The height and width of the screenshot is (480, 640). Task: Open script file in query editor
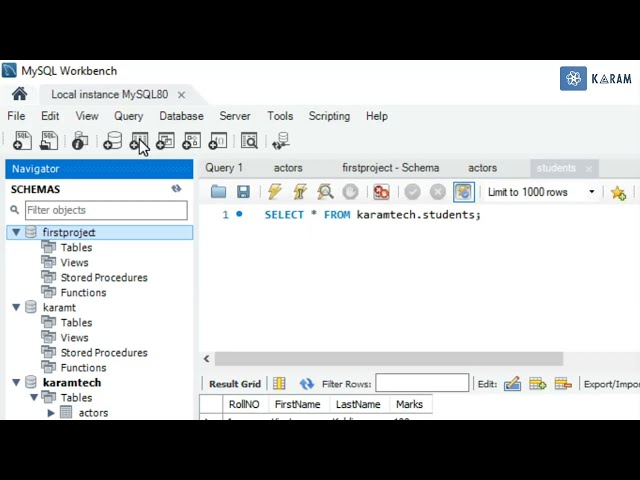[218, 191]
